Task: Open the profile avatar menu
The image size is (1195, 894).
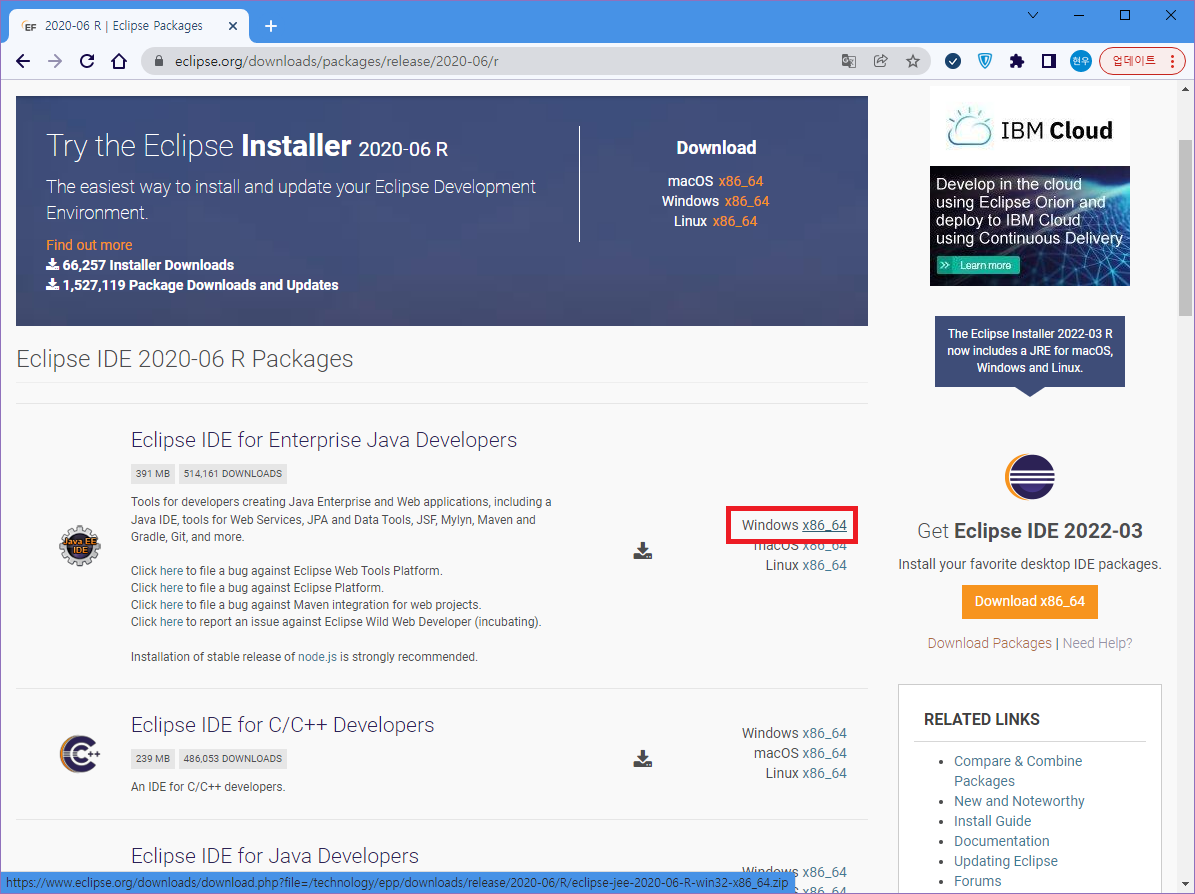Action: point(1081,61)
